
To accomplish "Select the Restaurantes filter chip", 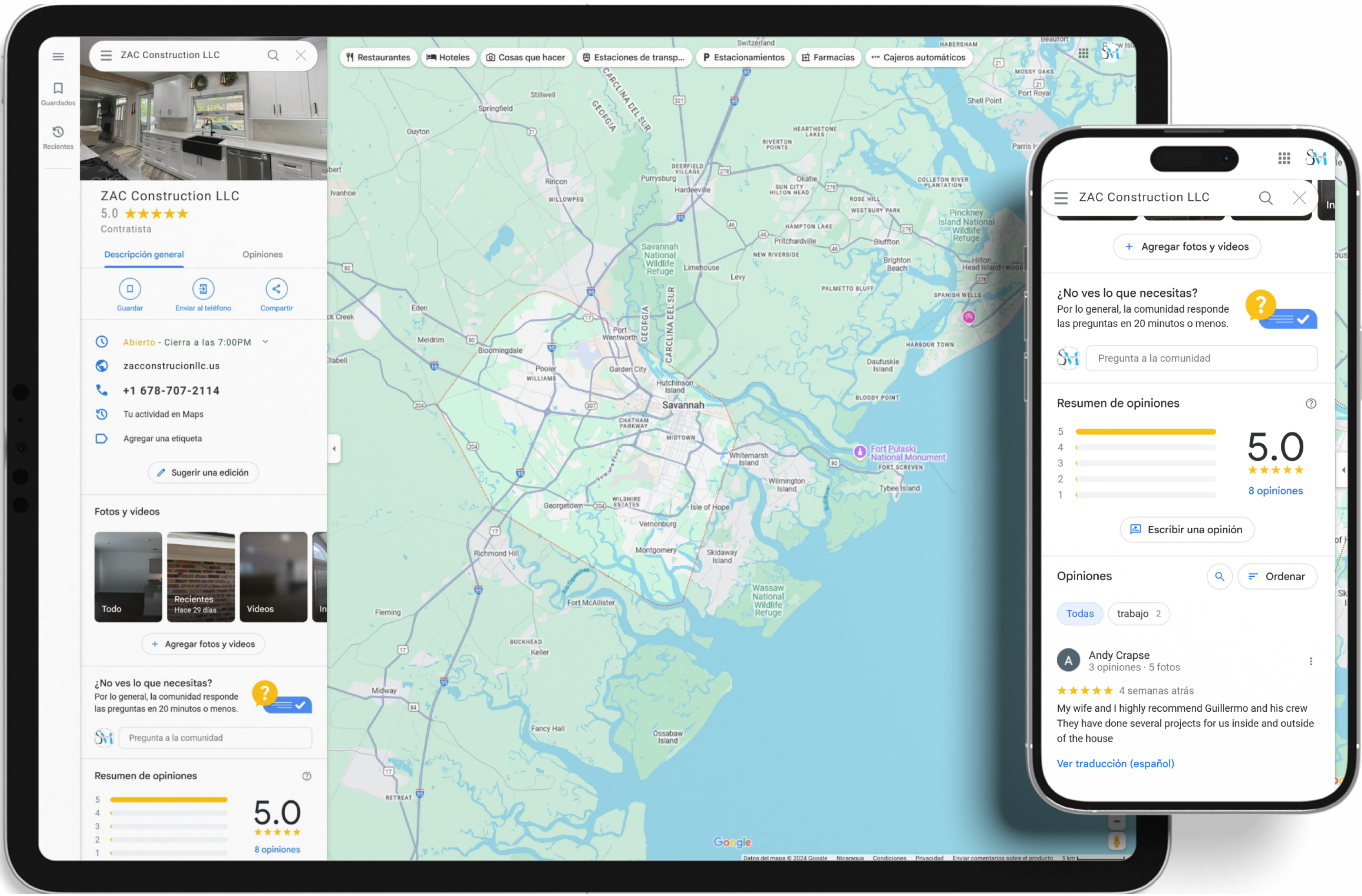I will (x=378, y=58).
